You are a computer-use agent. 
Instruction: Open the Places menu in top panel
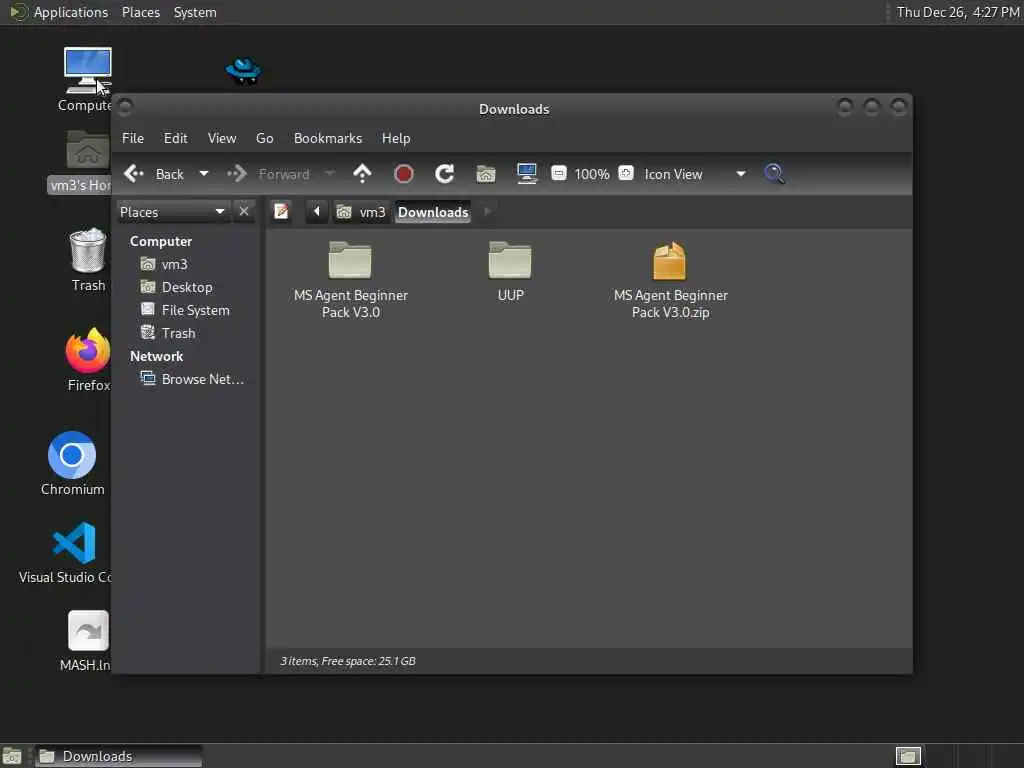(x=141, y=12)
